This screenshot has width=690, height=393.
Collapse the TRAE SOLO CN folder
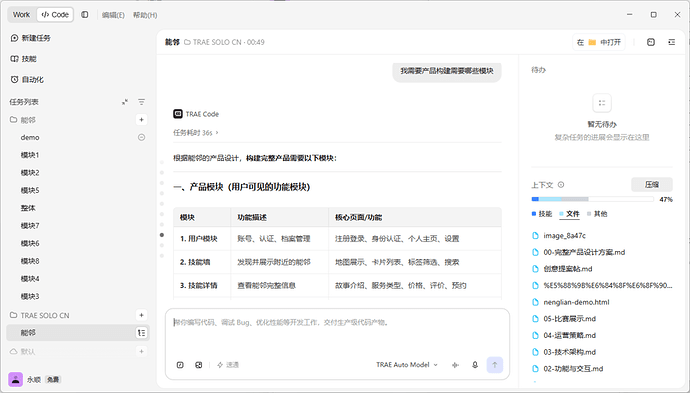coord(40,315)
